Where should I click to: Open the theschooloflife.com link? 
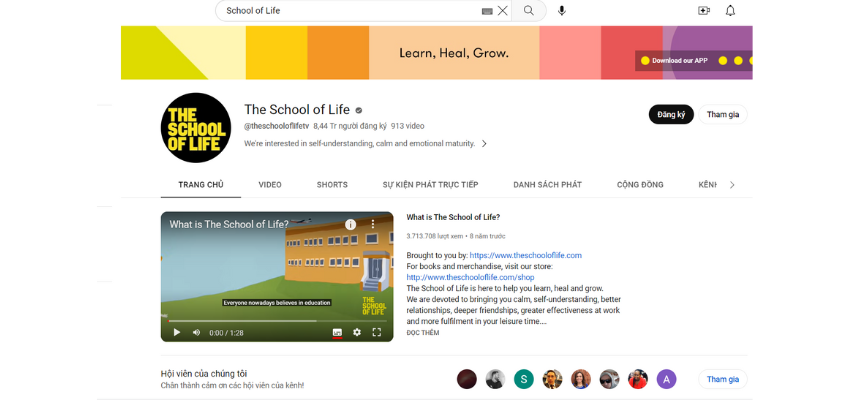point(525,255)
